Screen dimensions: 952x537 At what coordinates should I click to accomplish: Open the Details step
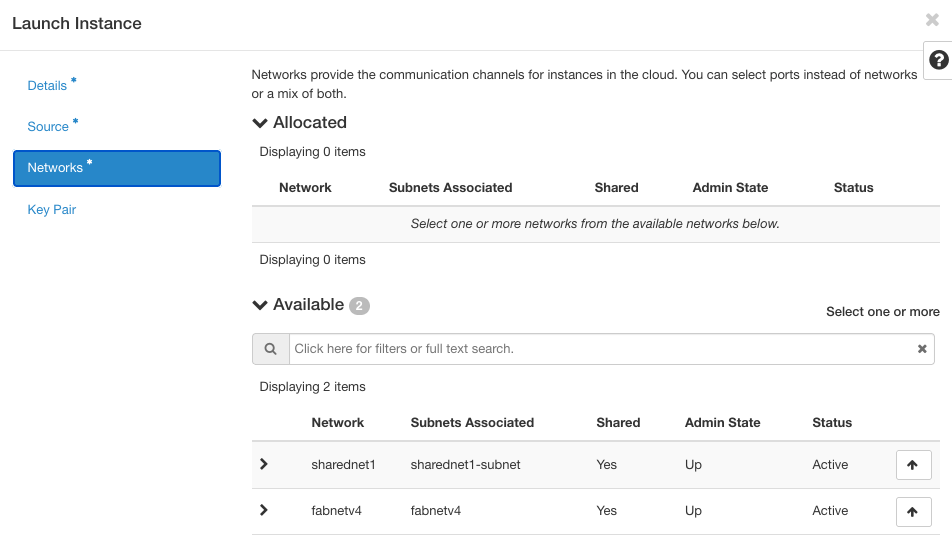click(x=47, y=86)
